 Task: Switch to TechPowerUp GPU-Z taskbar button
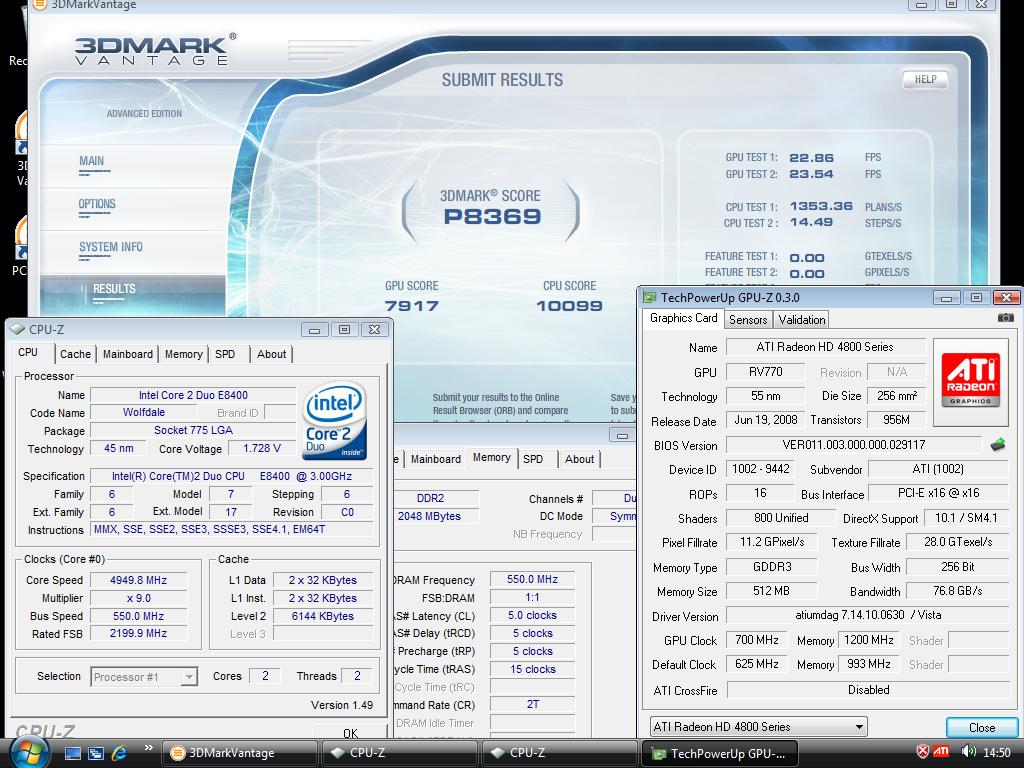coord(721,753)
